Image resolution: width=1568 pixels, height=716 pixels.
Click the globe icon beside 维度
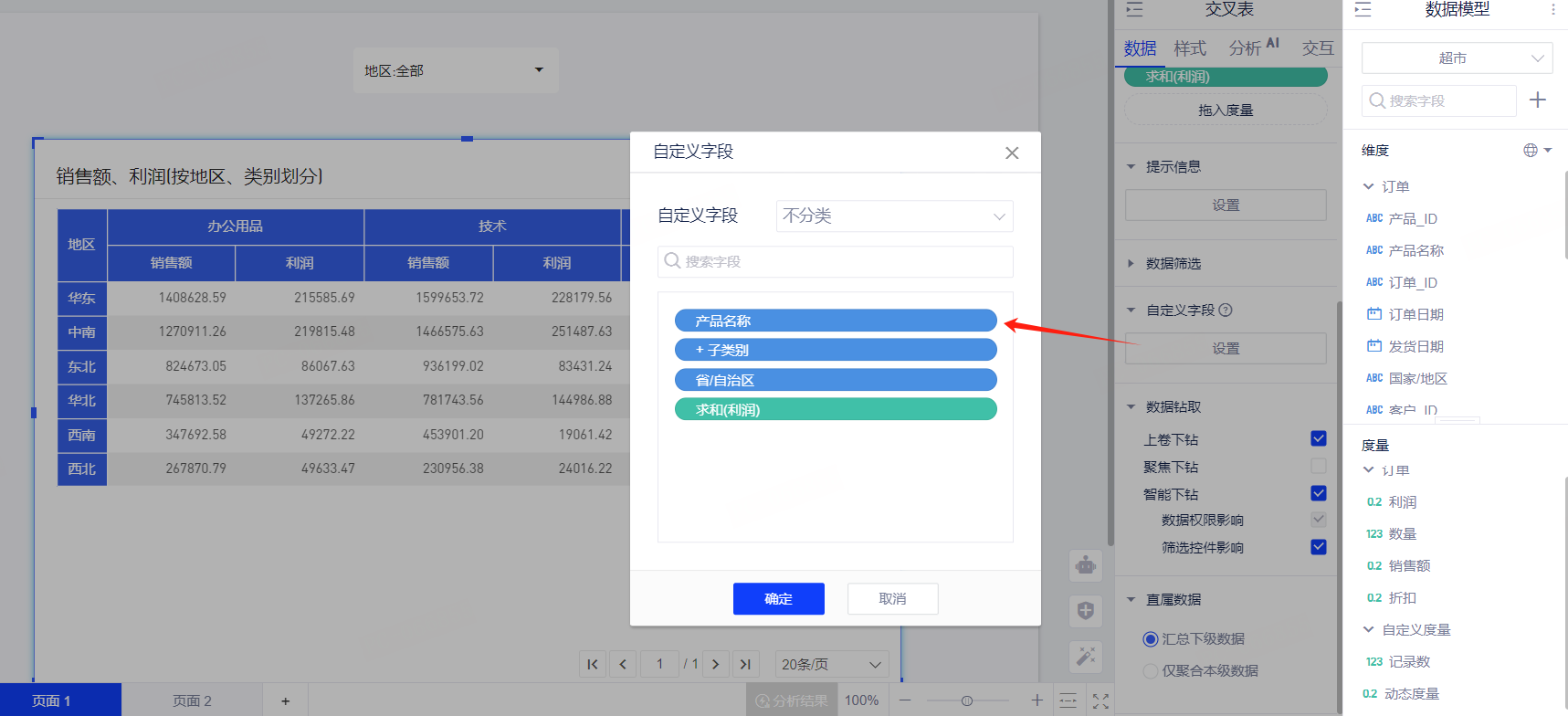(1531, 151)
